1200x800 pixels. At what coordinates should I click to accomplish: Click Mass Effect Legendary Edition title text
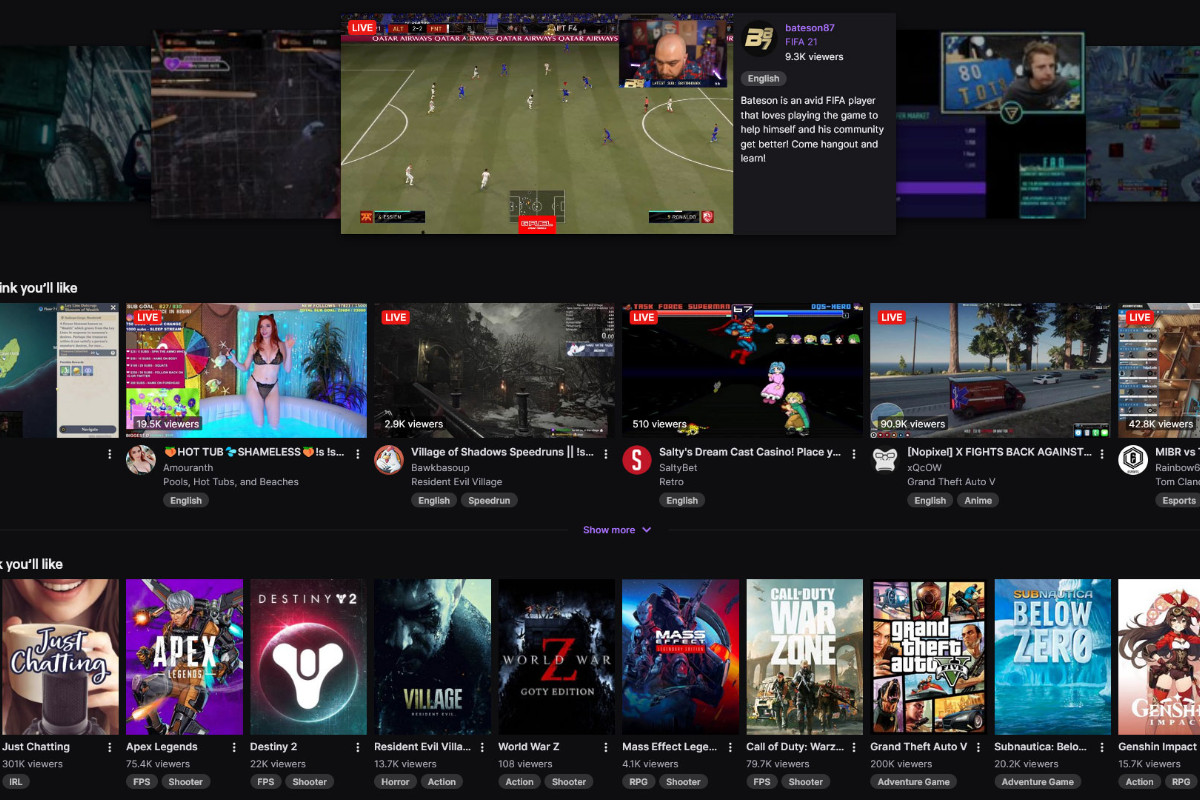click(669, 747)
